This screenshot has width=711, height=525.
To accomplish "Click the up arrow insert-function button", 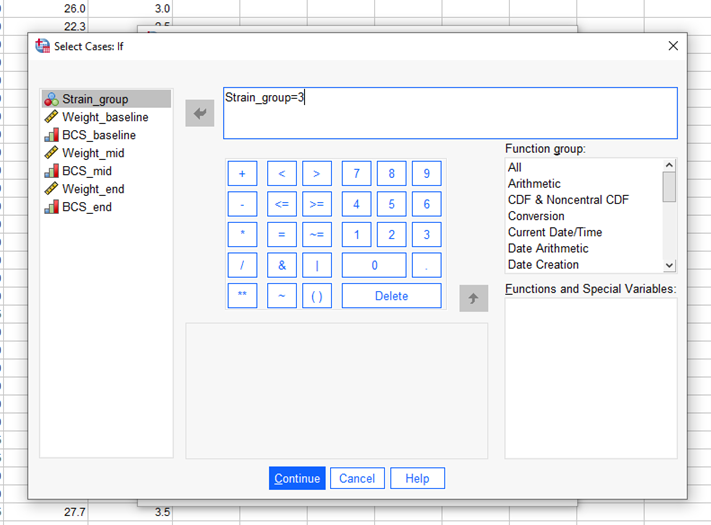I will pos(473,298).
